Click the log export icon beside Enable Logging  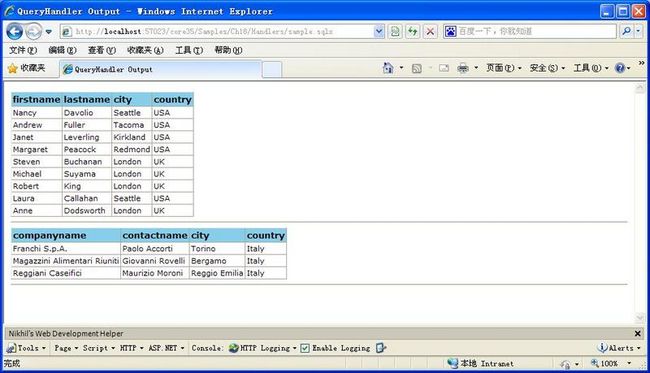coord(381,348)
